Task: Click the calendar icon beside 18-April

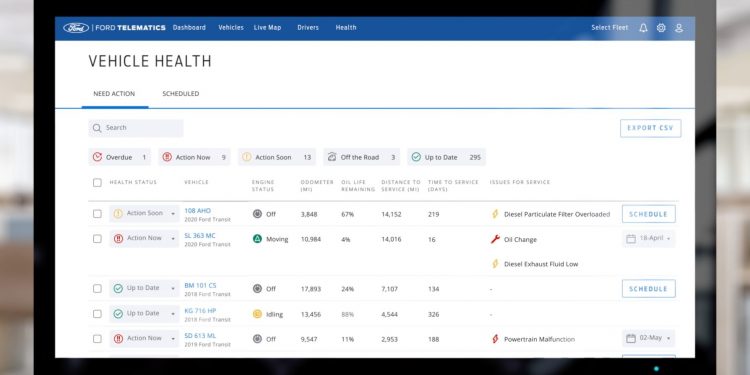Action: [631, 238]
